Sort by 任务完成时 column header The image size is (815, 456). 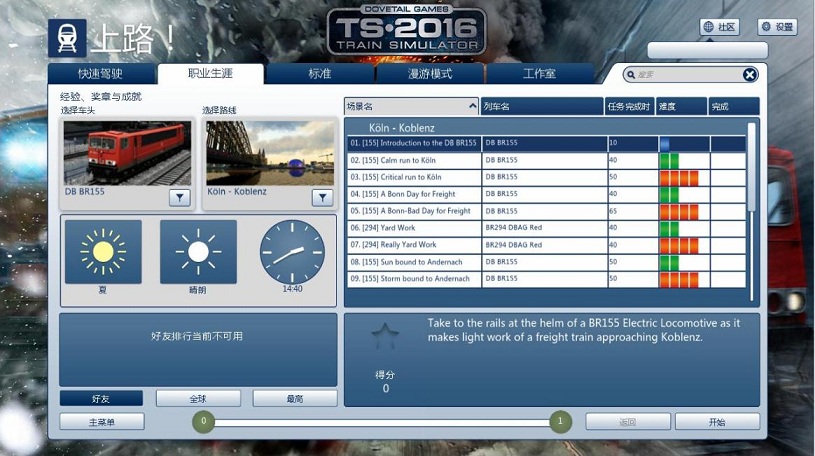pos(629,107)
